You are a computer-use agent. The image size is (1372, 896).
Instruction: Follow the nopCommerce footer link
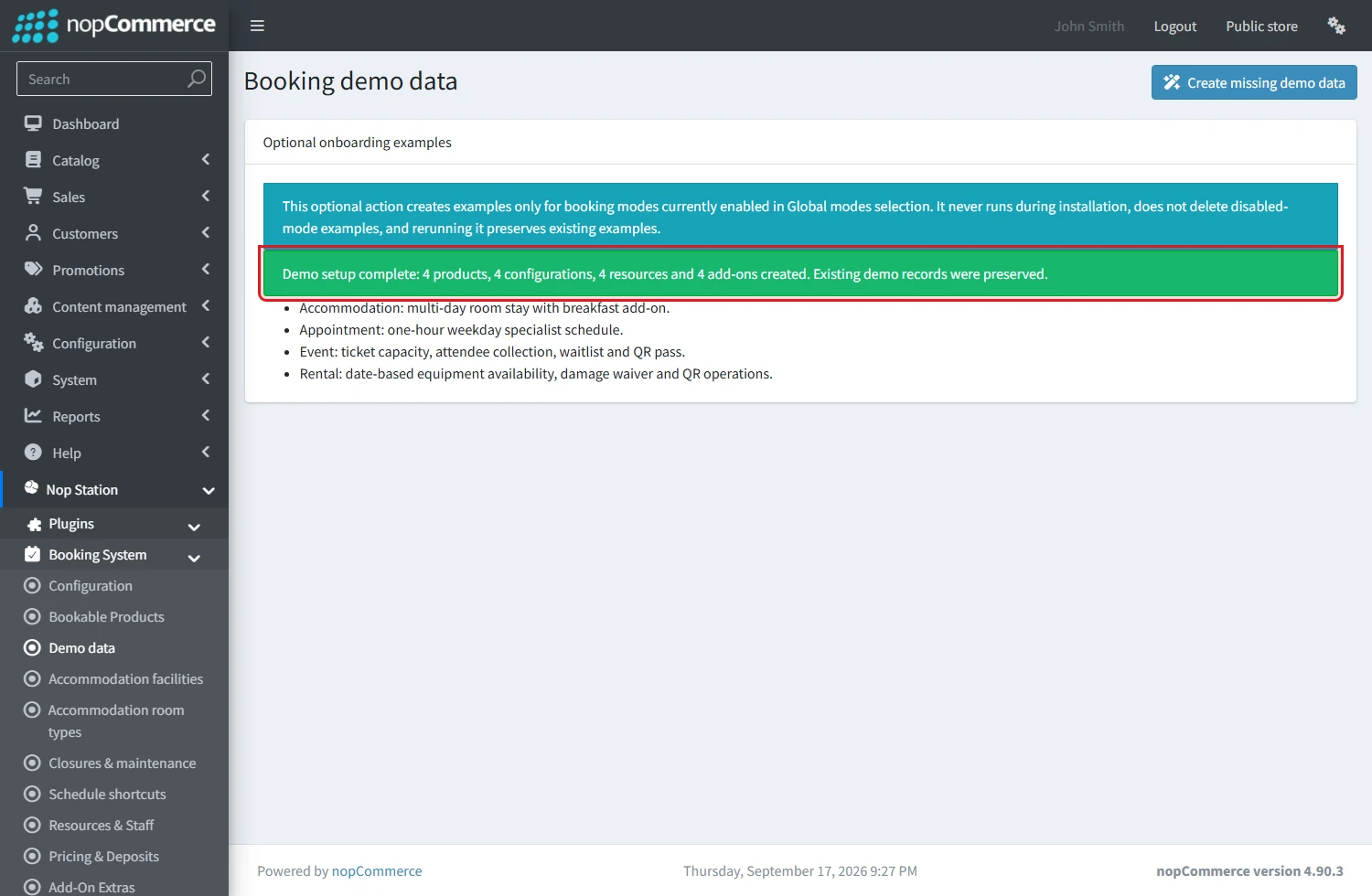click(x=377, y=871)
